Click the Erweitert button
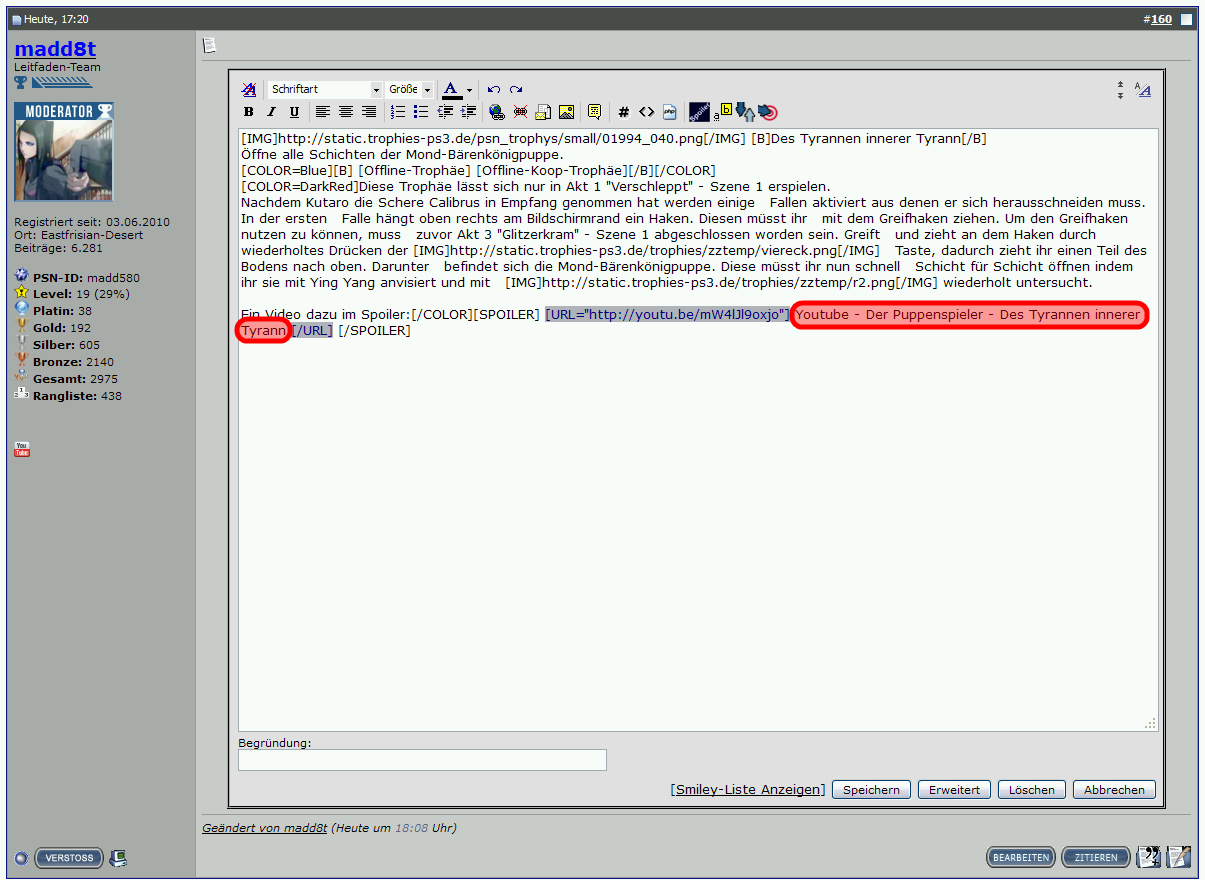Viewport: 1205px width, 880px height. pyautogui.click(x=954, y=790)
